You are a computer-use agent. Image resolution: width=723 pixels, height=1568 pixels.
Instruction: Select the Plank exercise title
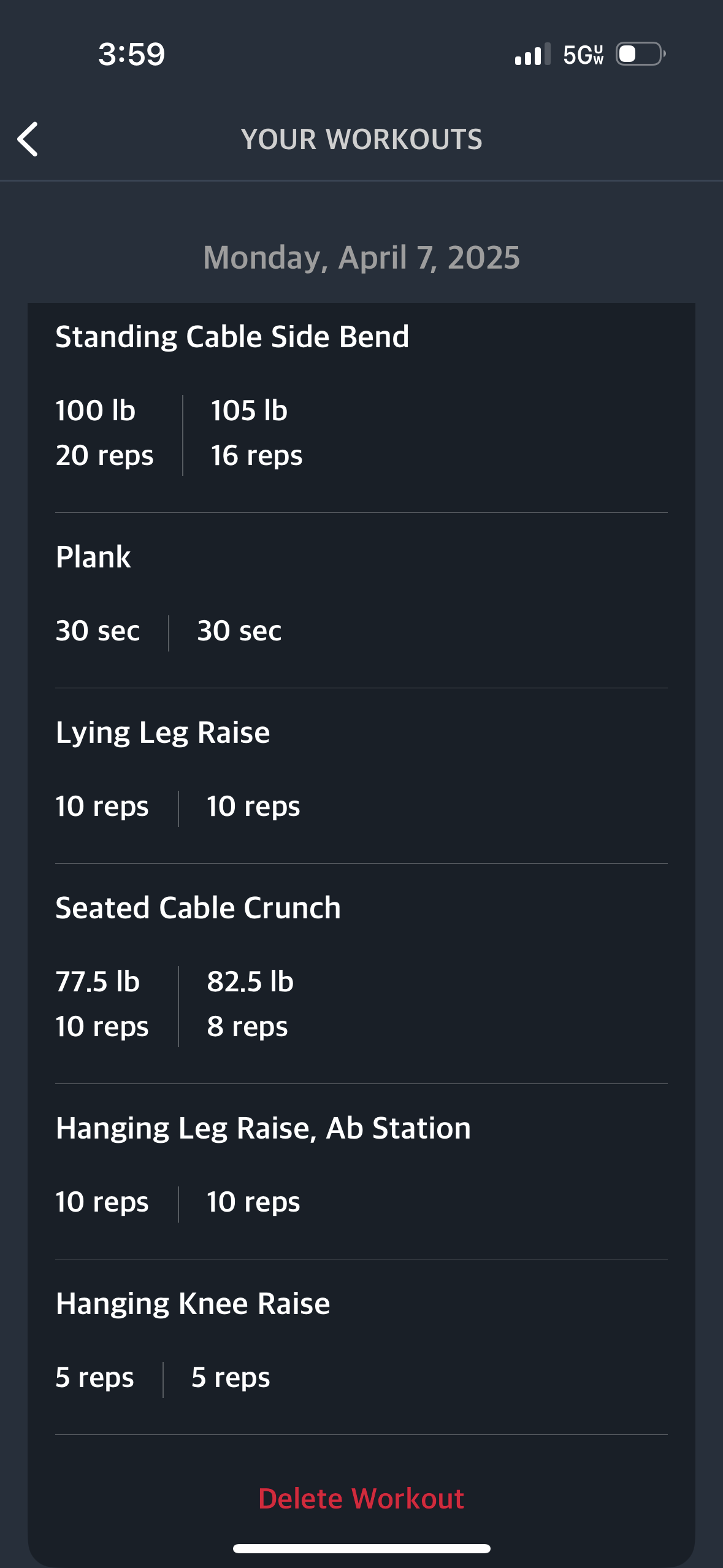93,557
